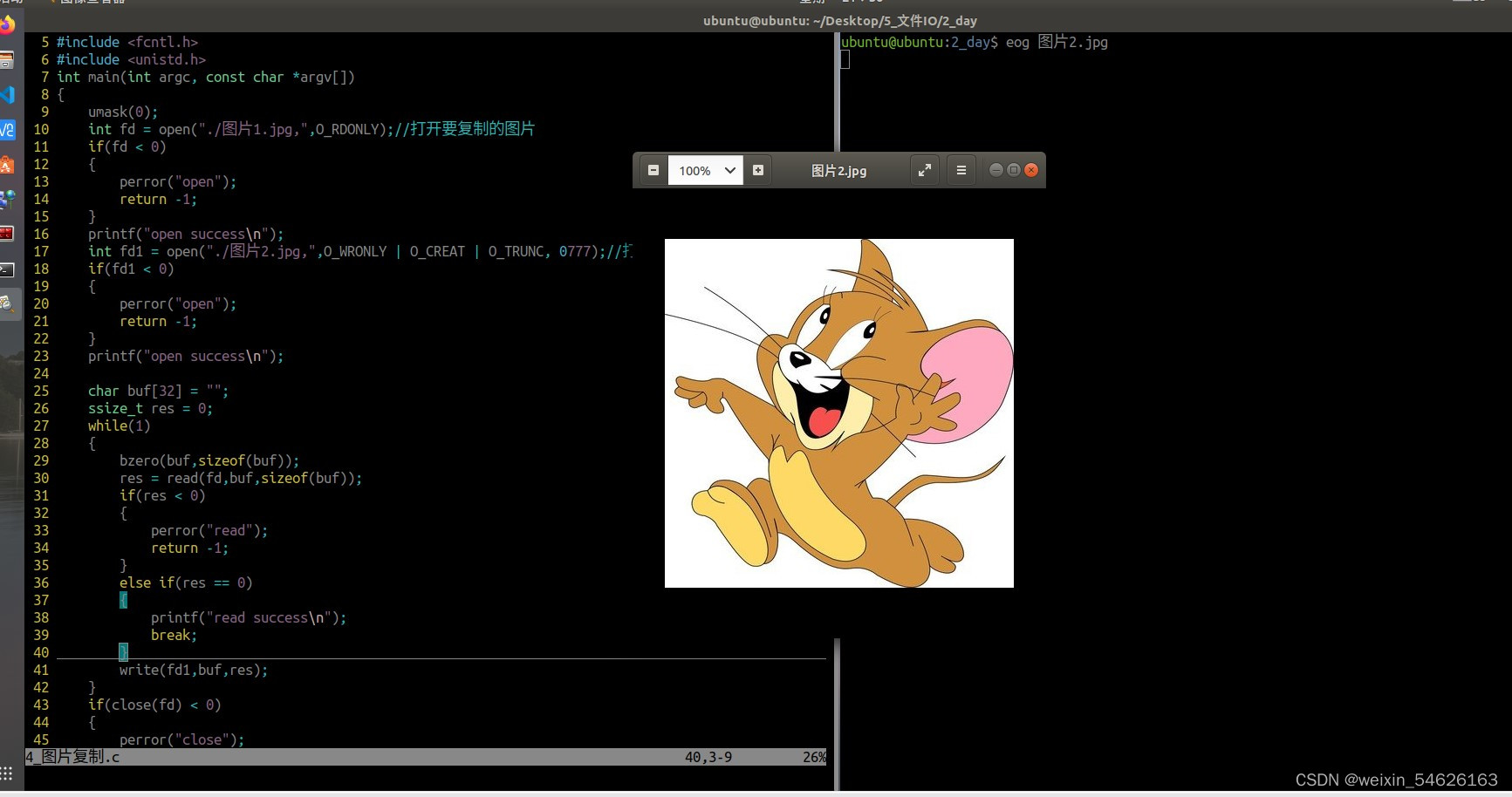The width and height of the screenshot is (1512, 797).
Task: Click the 26% scroll percentage in vim status
Action: 814,757
